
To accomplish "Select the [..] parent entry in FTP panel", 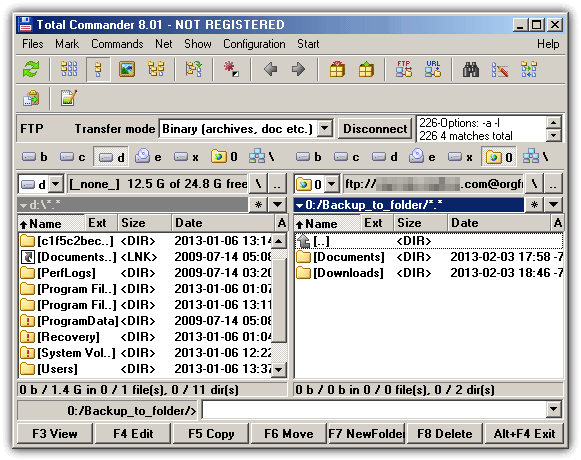I will 429,241.
